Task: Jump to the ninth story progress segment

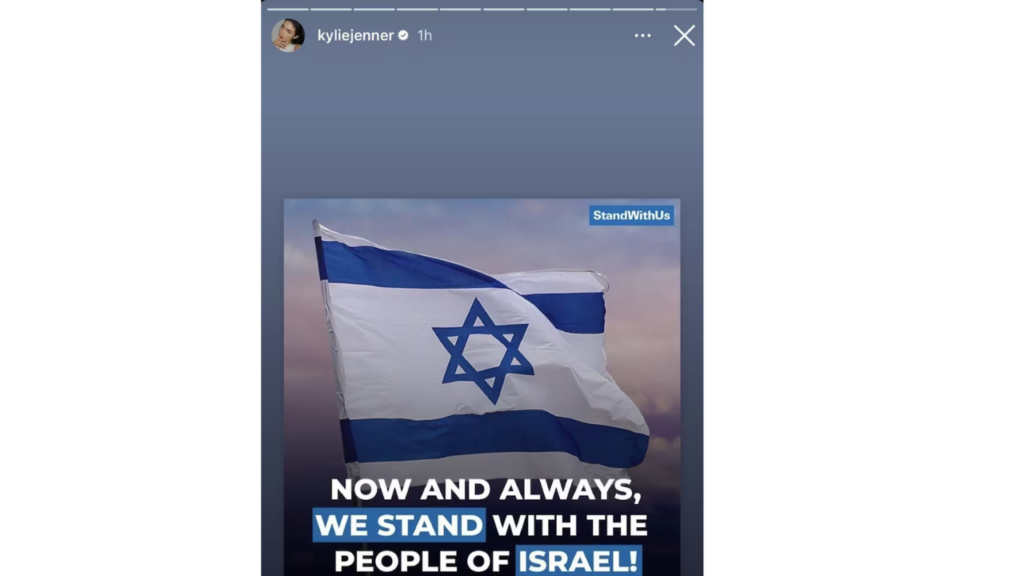Action: click(x=633, y=9)
